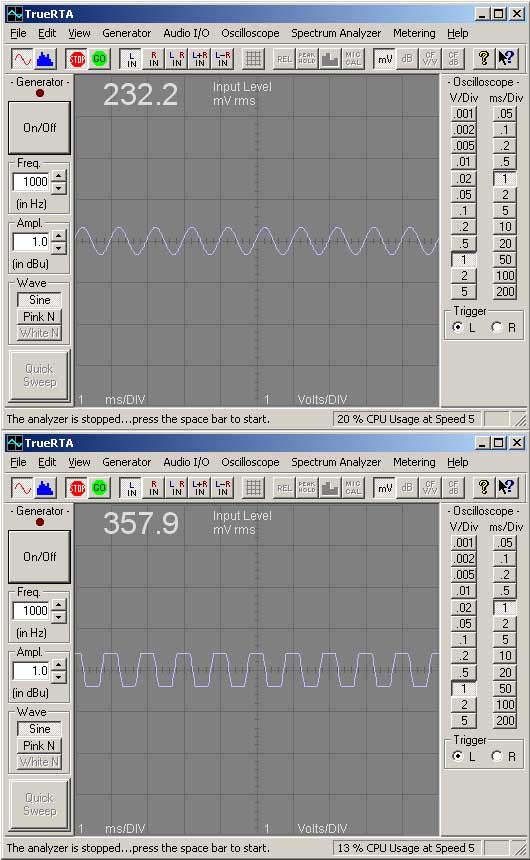Click 357.9 input level readout in bottom window
Viewport: 530px width, 860px height.
140,523
